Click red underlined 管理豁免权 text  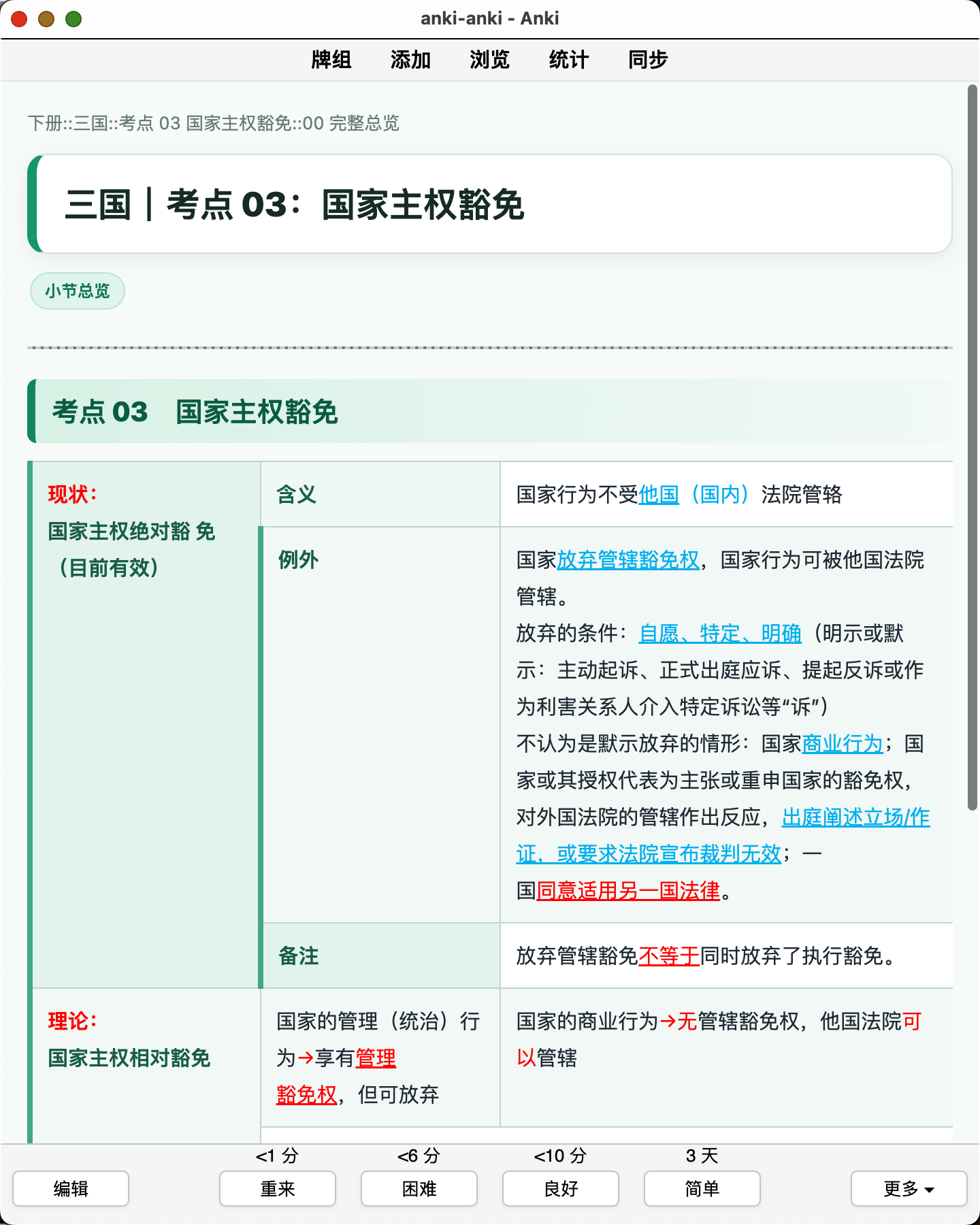point(336,1077)
